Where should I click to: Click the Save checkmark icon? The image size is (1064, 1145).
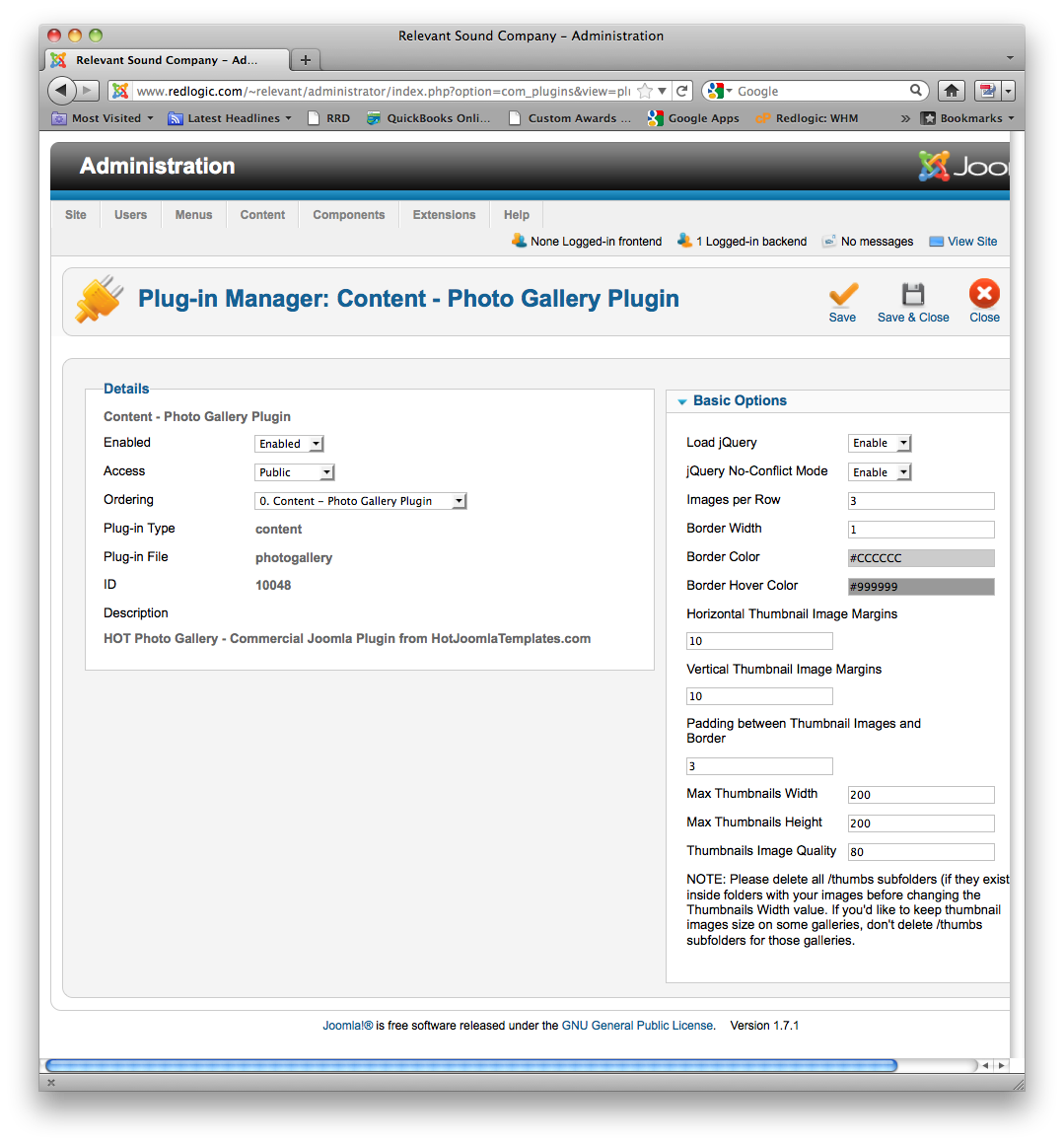pos(843,294)
